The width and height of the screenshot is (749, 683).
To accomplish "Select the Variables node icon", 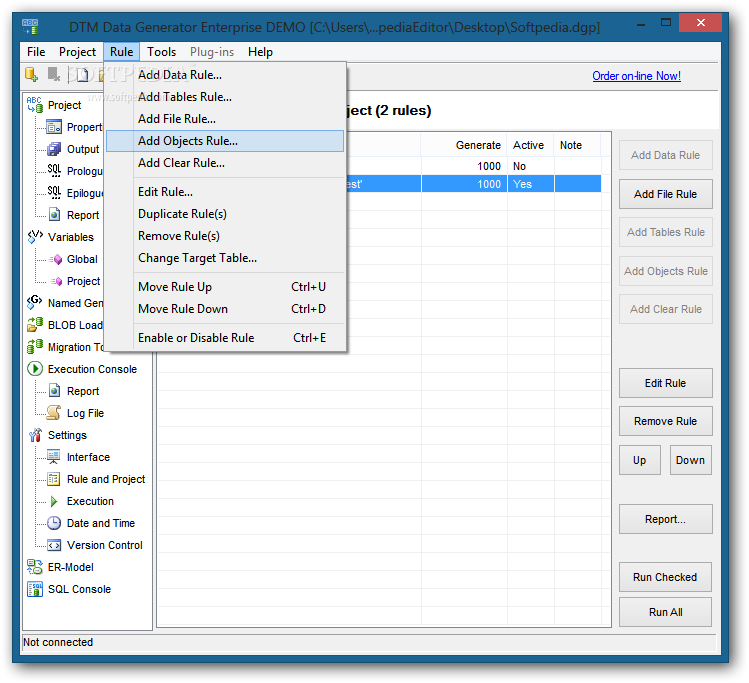I will [x=35, y=236].
